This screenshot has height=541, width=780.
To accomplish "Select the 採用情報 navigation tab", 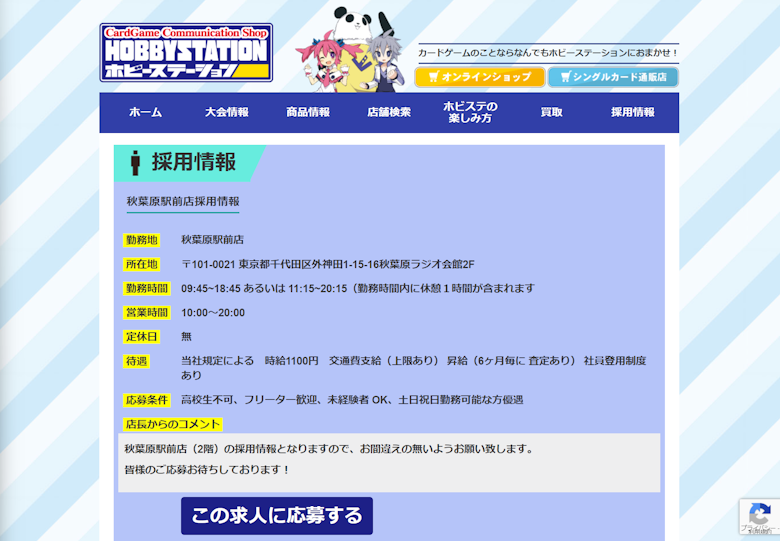I will coord(632,113).
